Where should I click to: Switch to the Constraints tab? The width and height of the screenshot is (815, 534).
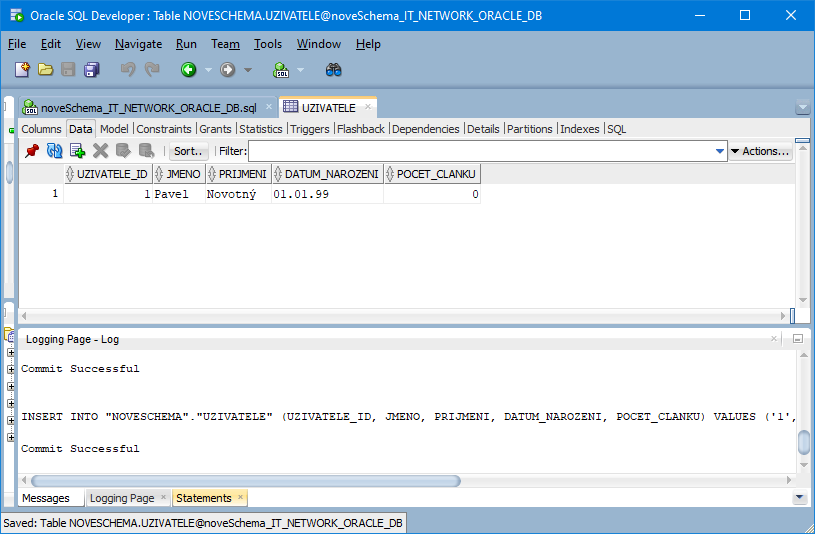[x=164, y=129]
